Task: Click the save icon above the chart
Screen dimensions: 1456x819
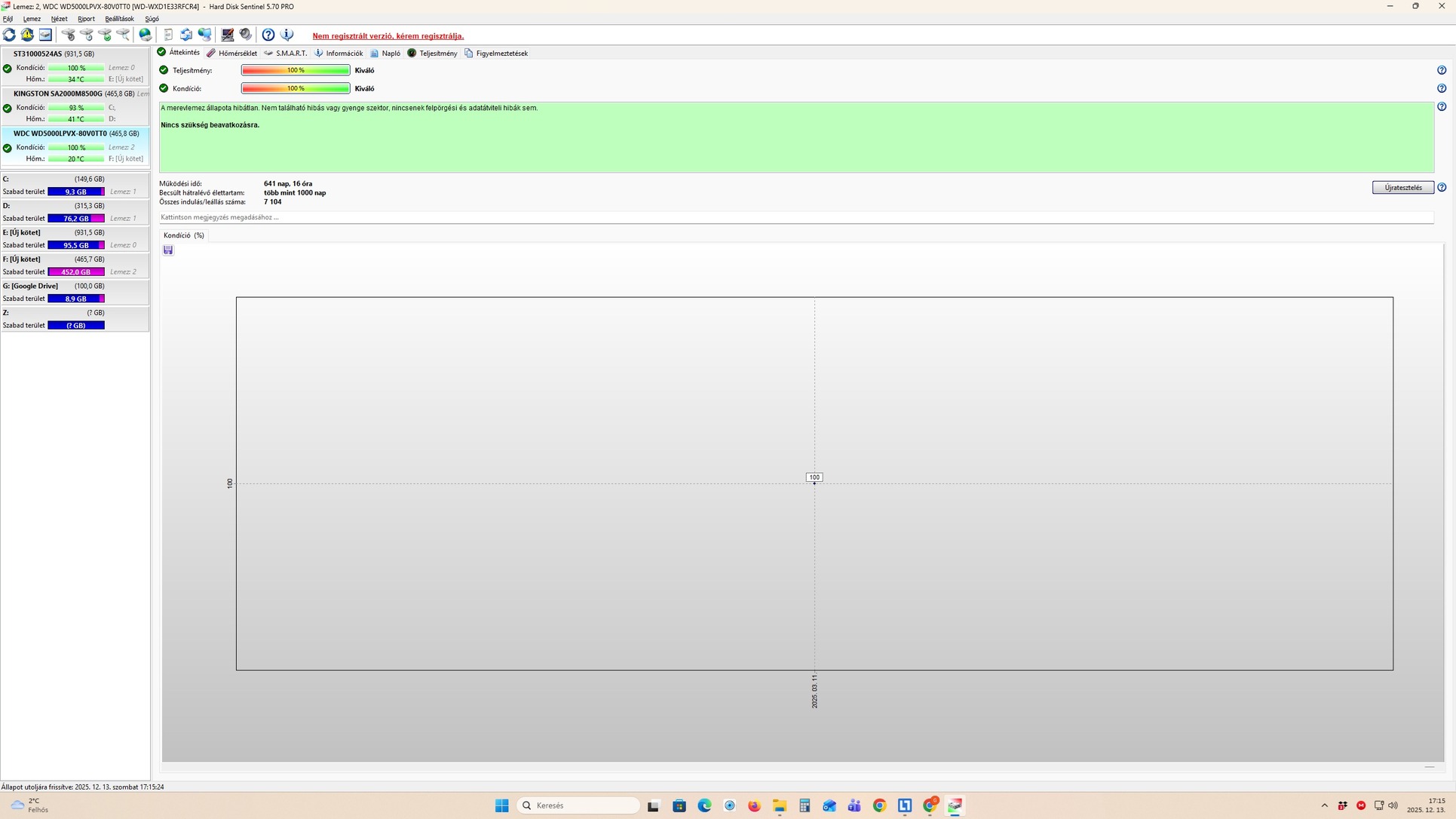Action: point(168,250)
